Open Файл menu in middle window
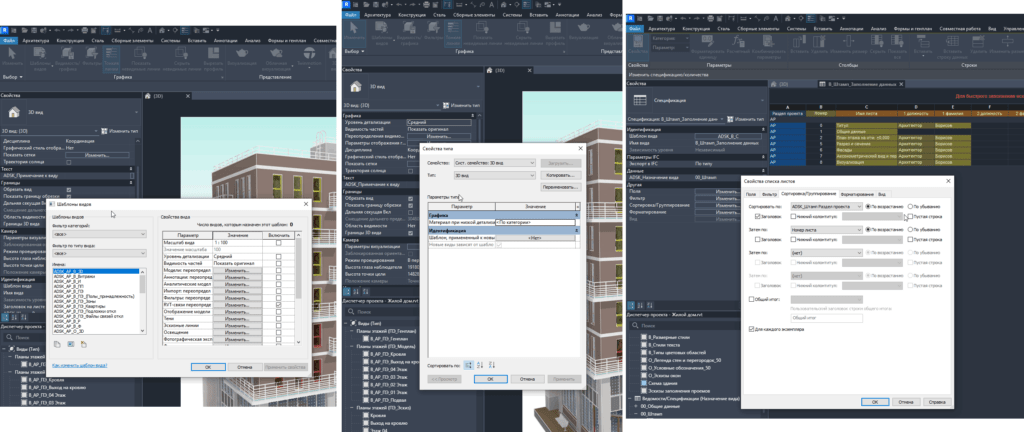The image size is (1024, 432). [x=351, y=14]
